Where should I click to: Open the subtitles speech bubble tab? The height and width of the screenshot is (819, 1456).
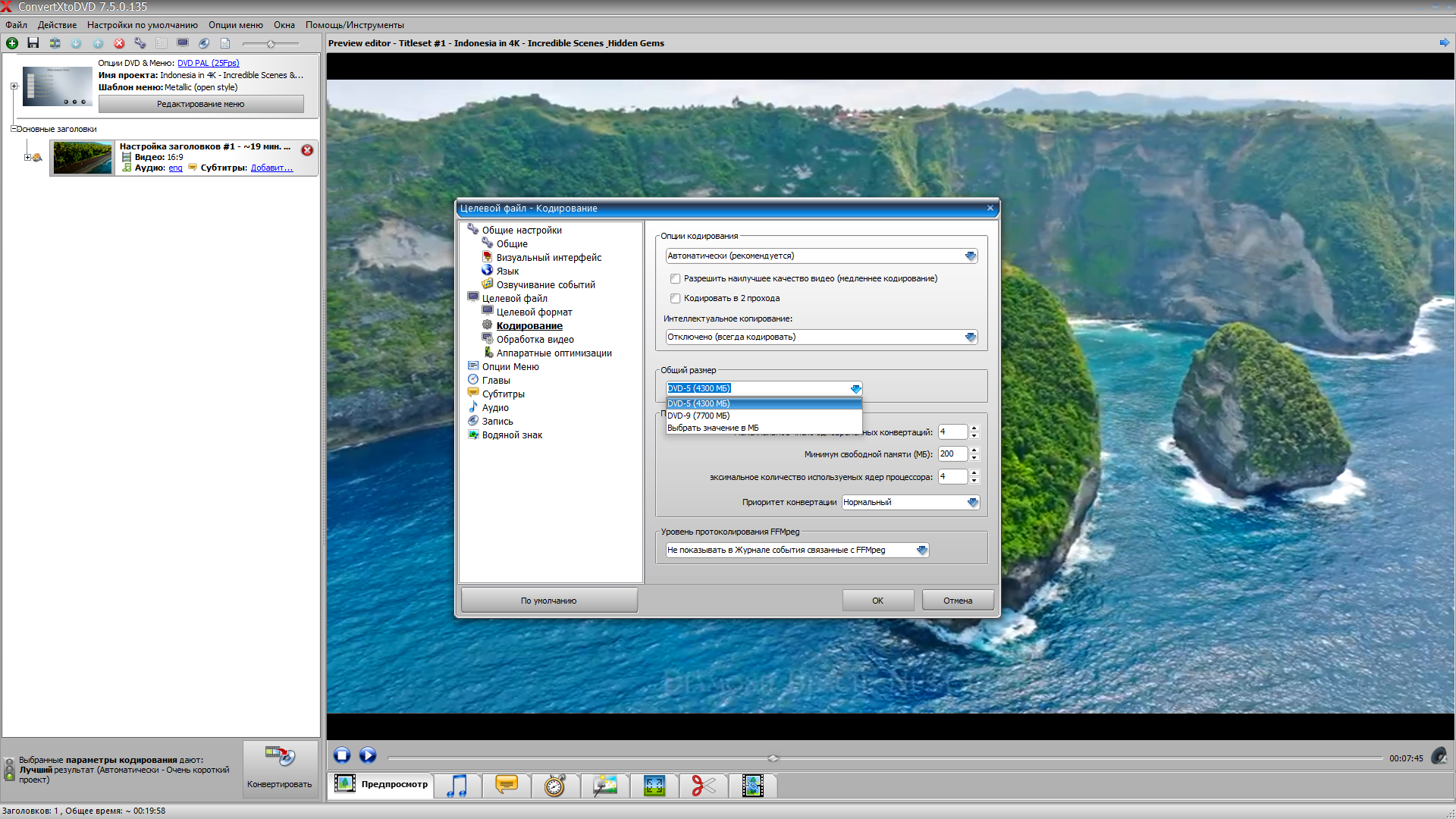coord(506,785)
